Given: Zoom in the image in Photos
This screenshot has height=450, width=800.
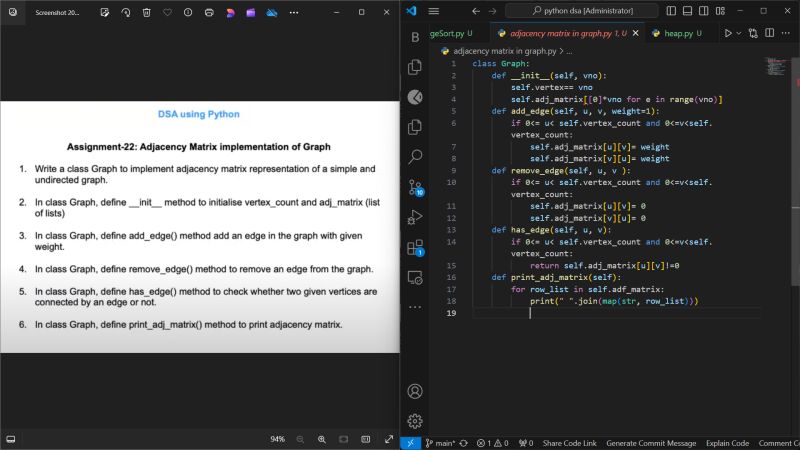Looking at the screenshot, I should click(x=321, y=439).
